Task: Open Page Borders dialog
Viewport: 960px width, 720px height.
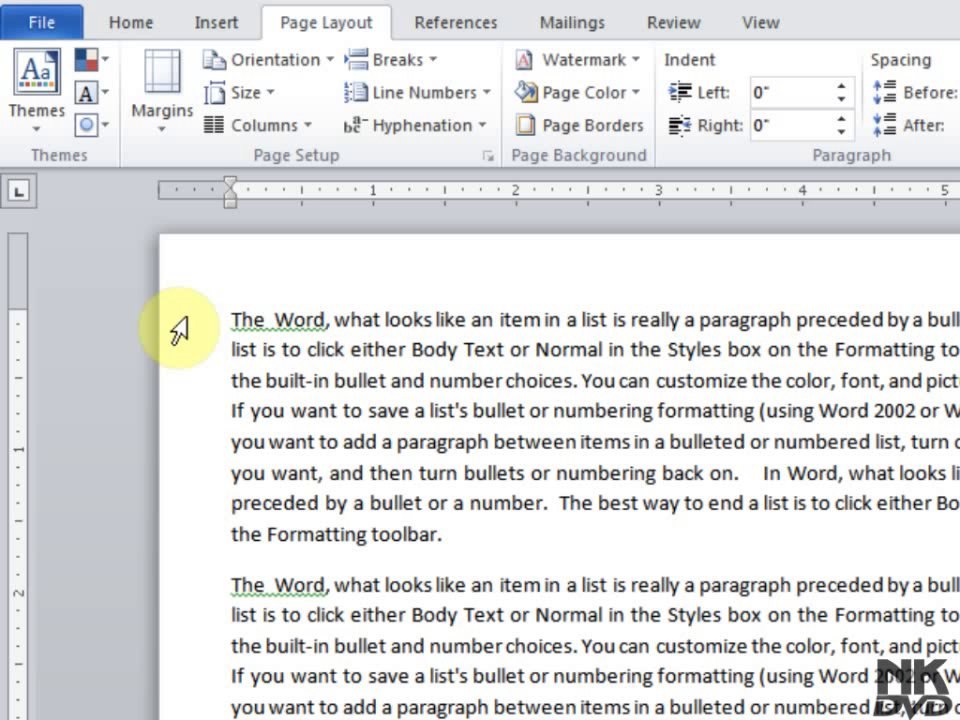Action: click(579, 126)
